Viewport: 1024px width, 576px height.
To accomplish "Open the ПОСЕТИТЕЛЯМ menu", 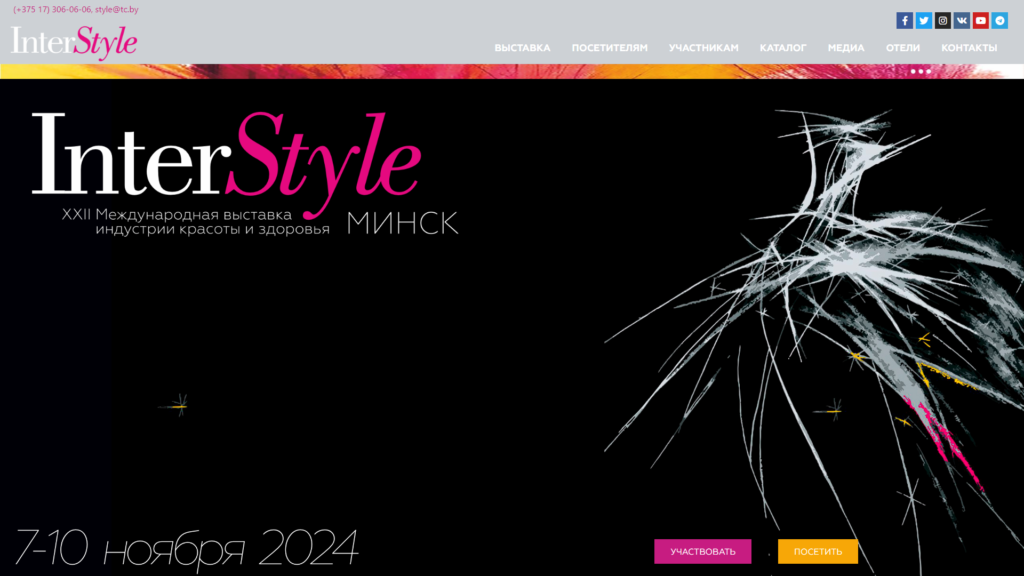I will click(x=609, y=48).
